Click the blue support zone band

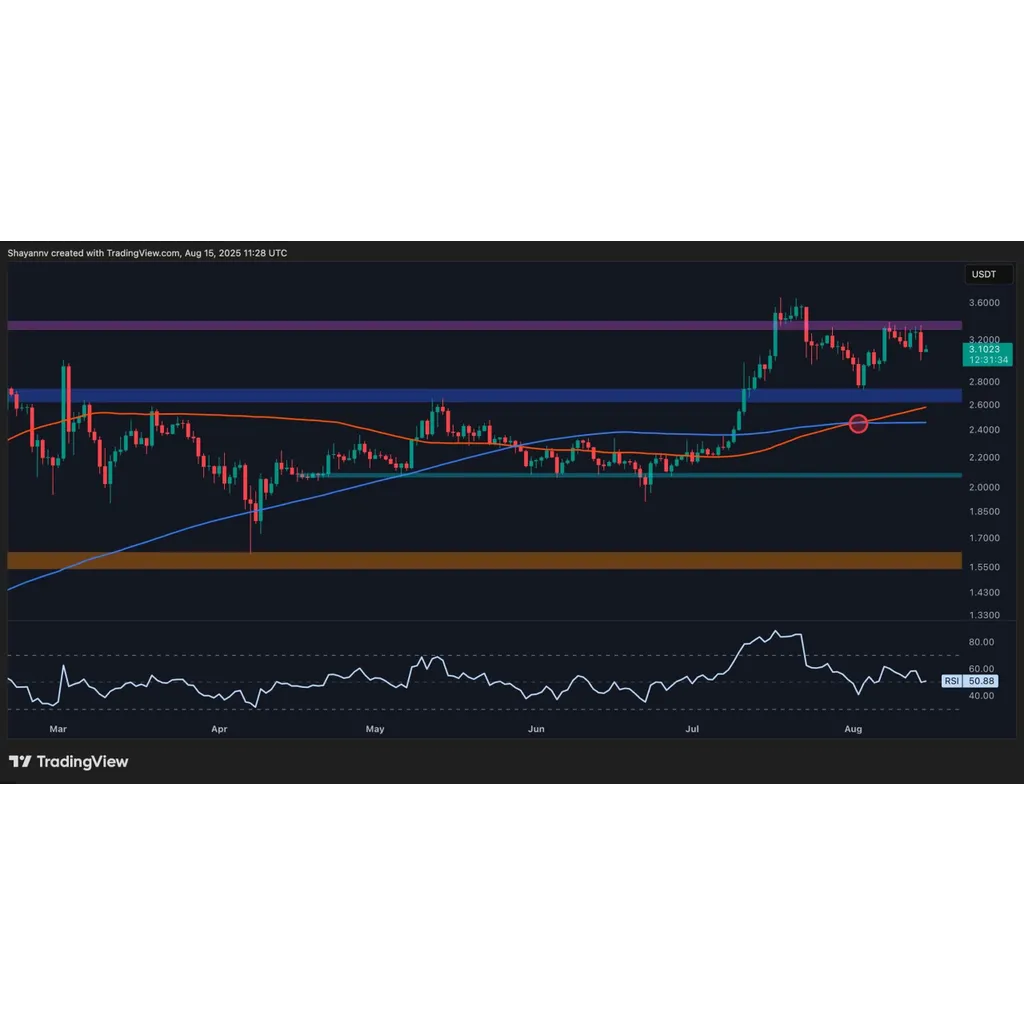tap(485, 395)
